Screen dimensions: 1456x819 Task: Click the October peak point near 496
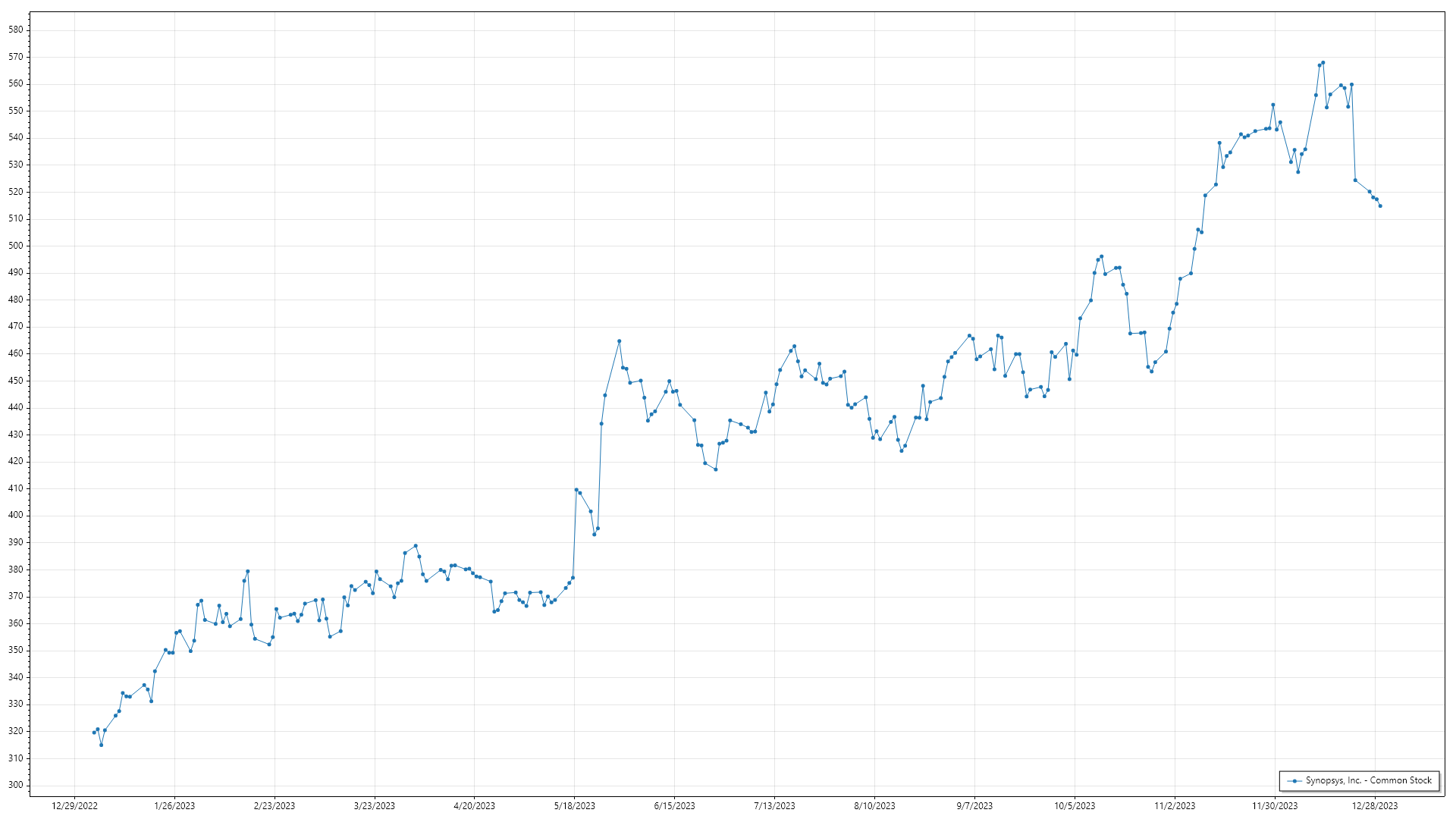tap(1101, 256)
